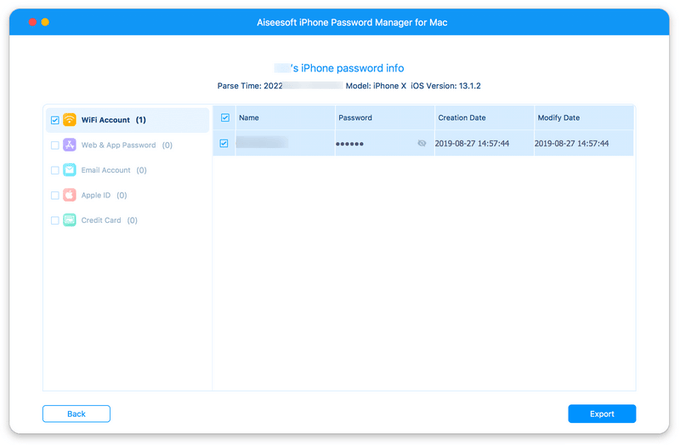Image resolution: width=680 pixels, height=445 pixels.
Task: Sort by Modify Date column header
Action: pos(559,118)
